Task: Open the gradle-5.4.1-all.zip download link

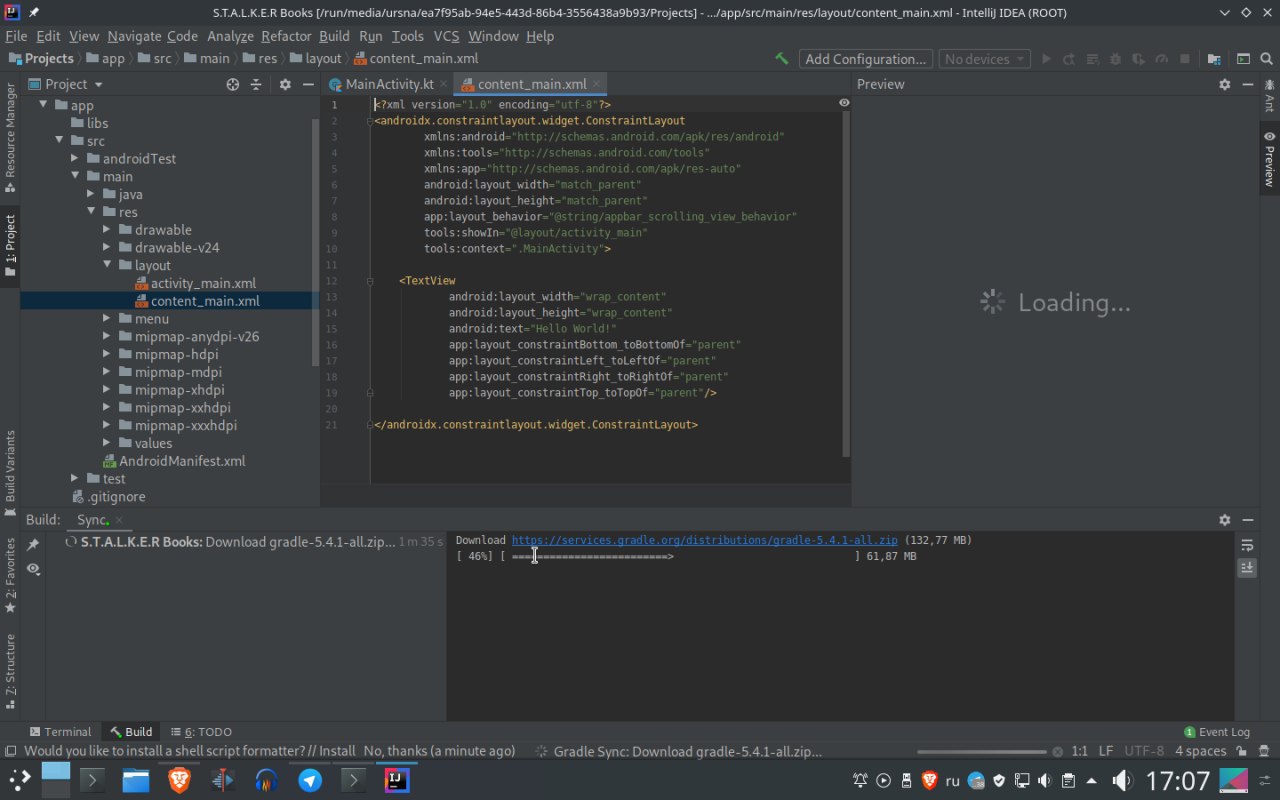Action: 704,540
